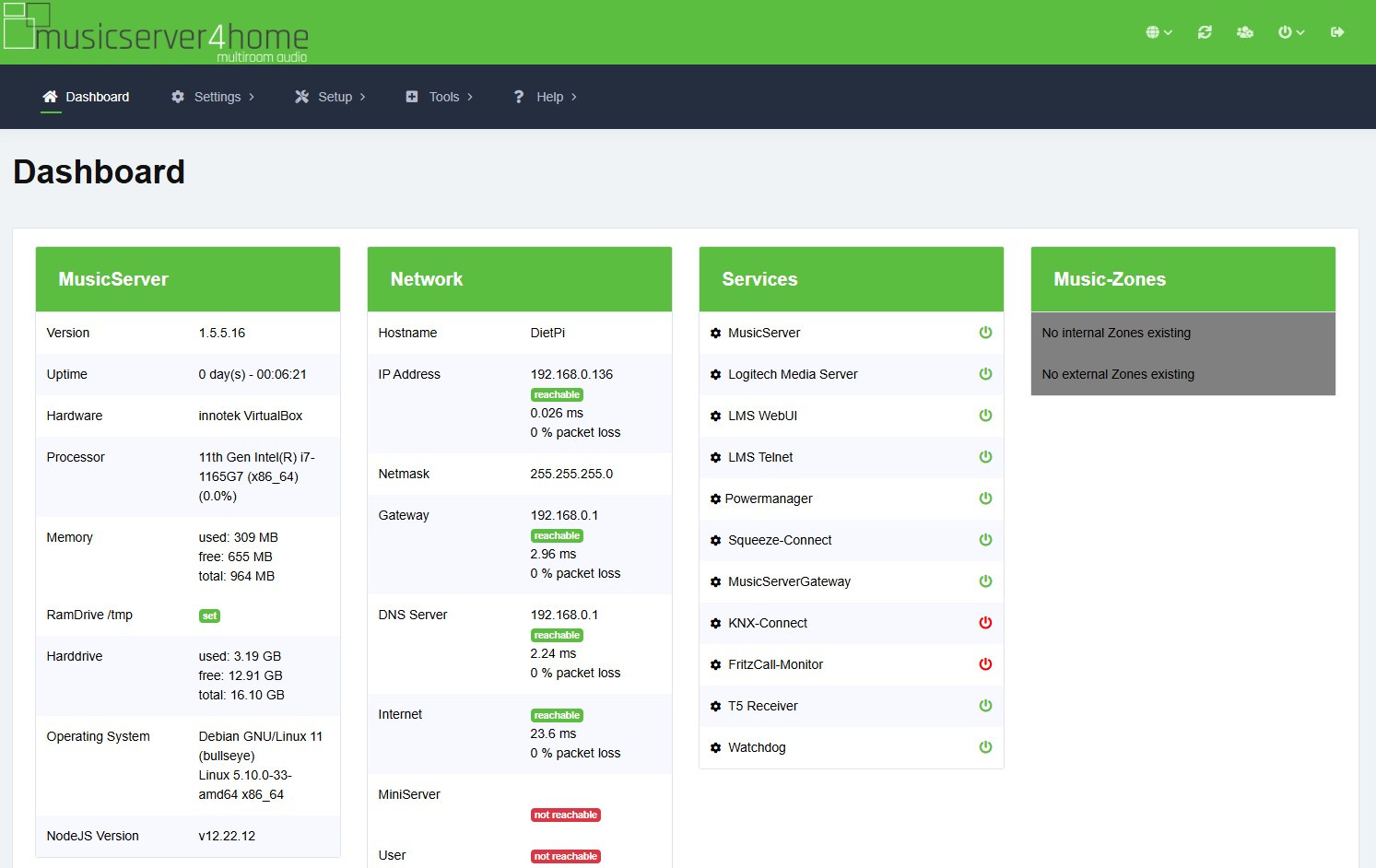
Task: Open the power options dropdown in header
Action: pyautogui.click(x=1290, y=32)
